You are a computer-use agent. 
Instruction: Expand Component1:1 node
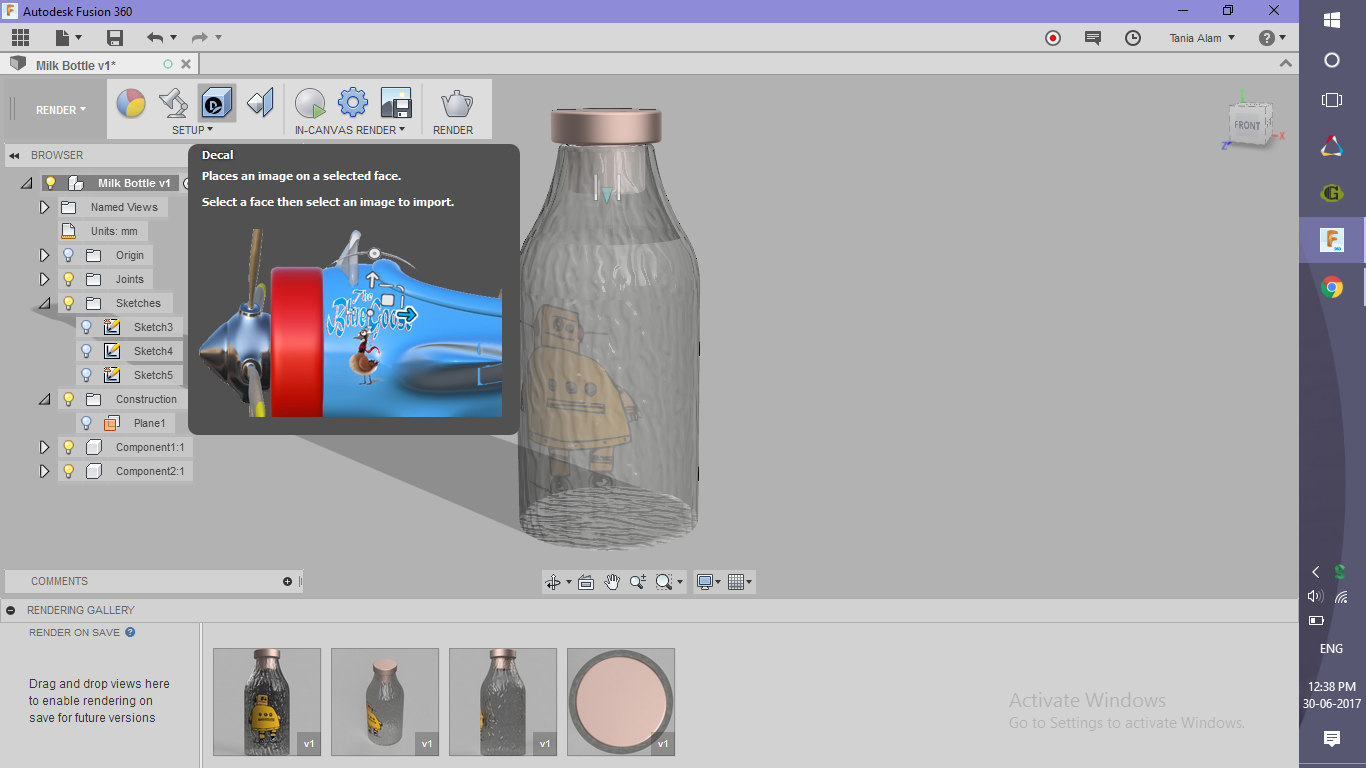click(x=44, y=447)
